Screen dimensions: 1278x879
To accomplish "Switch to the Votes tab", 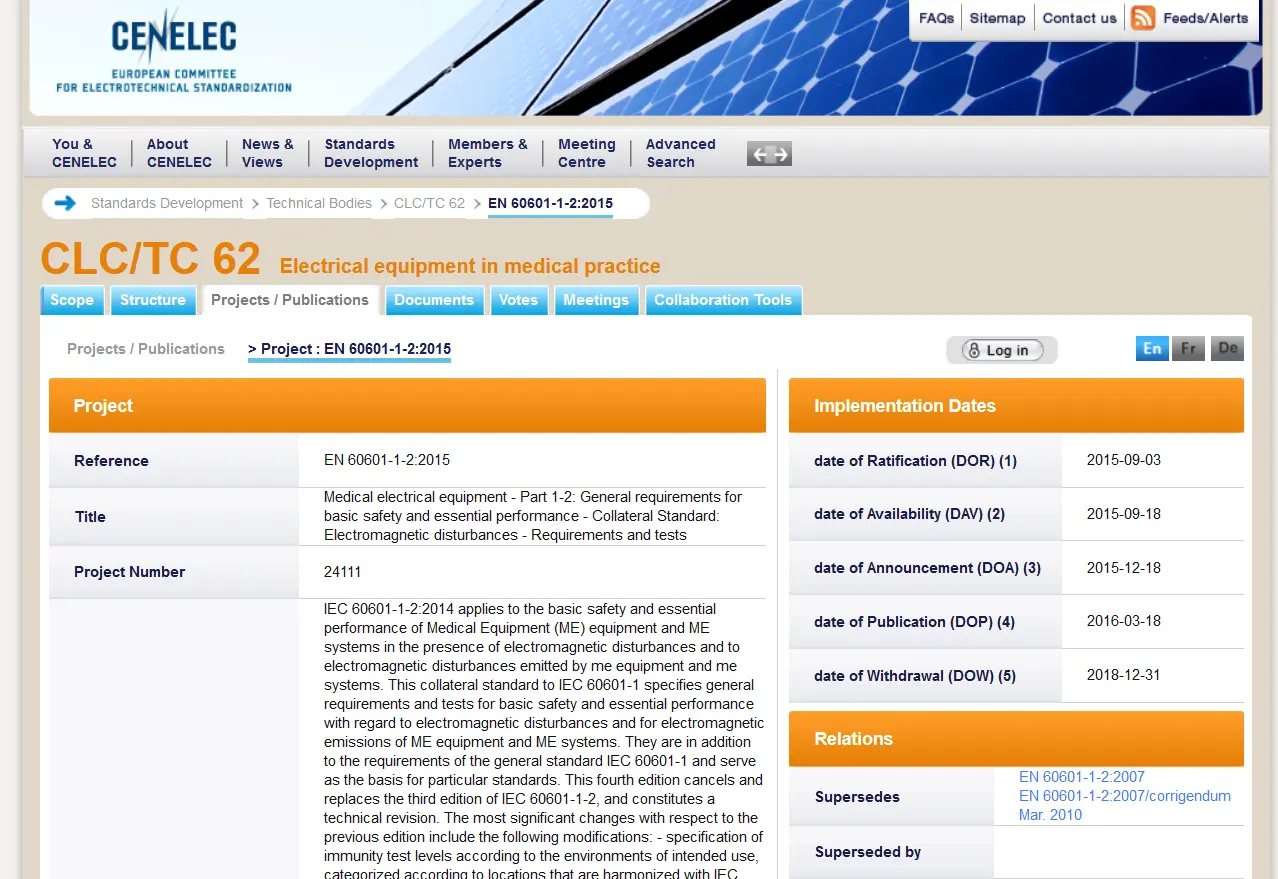I will 519,300.
